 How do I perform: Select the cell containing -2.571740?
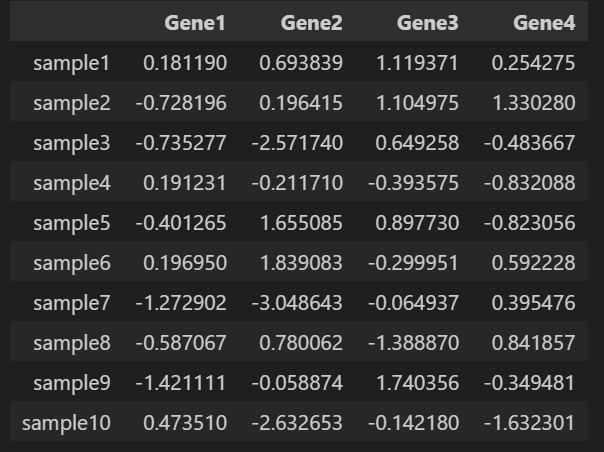click(297, 143)
